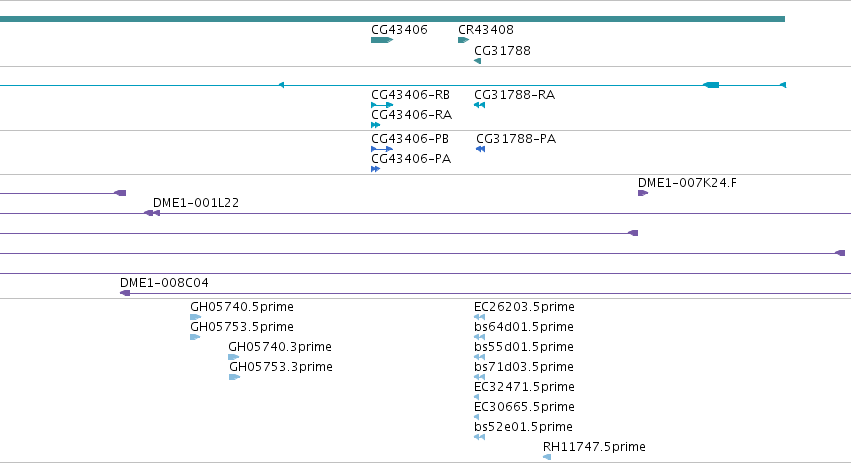Select the DME1-007K24.F BAC end glyph
851x463 pixels.
pos(643,193)
